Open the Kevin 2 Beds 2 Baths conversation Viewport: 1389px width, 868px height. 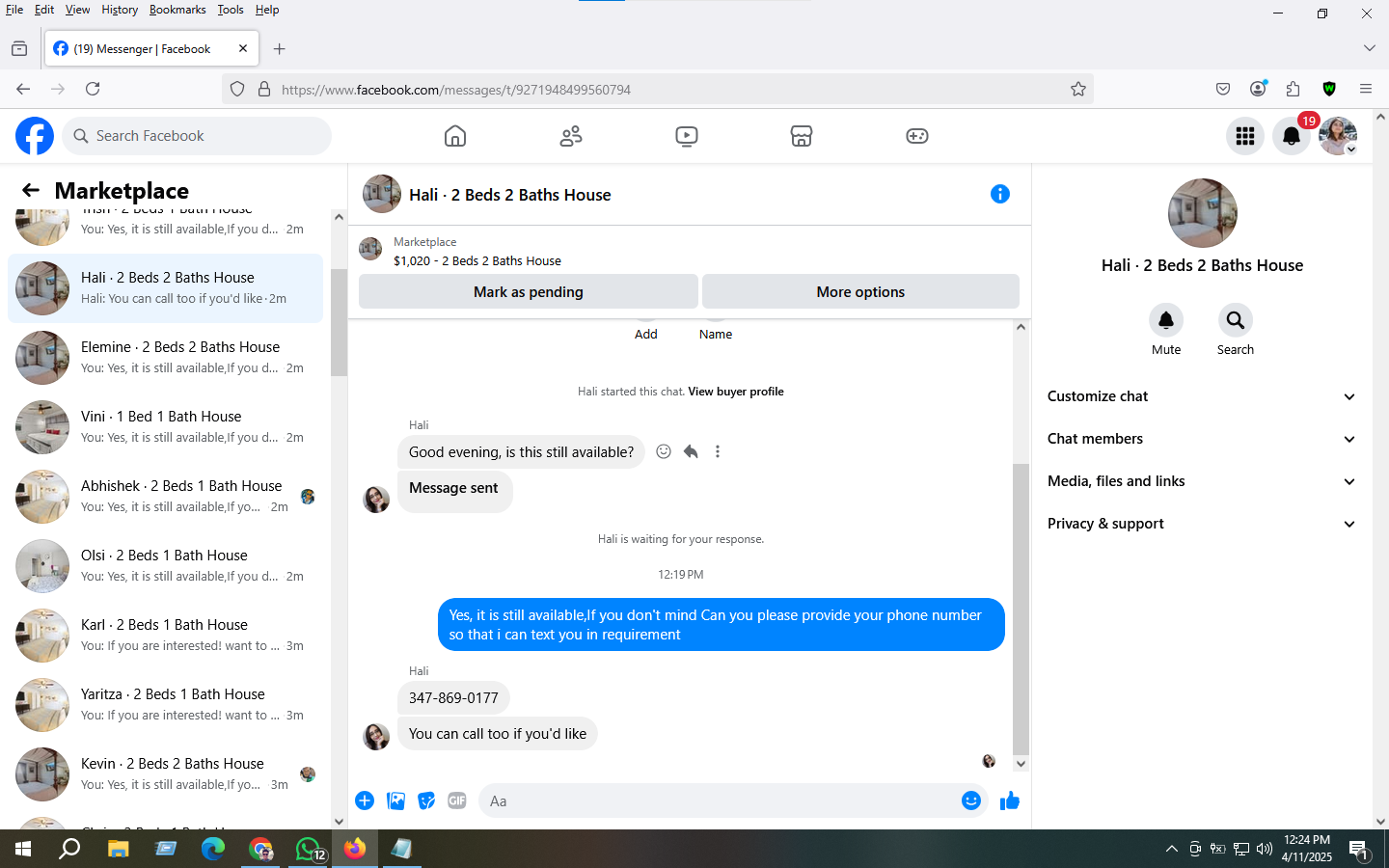pyautogui.click(x=165, y=774)
